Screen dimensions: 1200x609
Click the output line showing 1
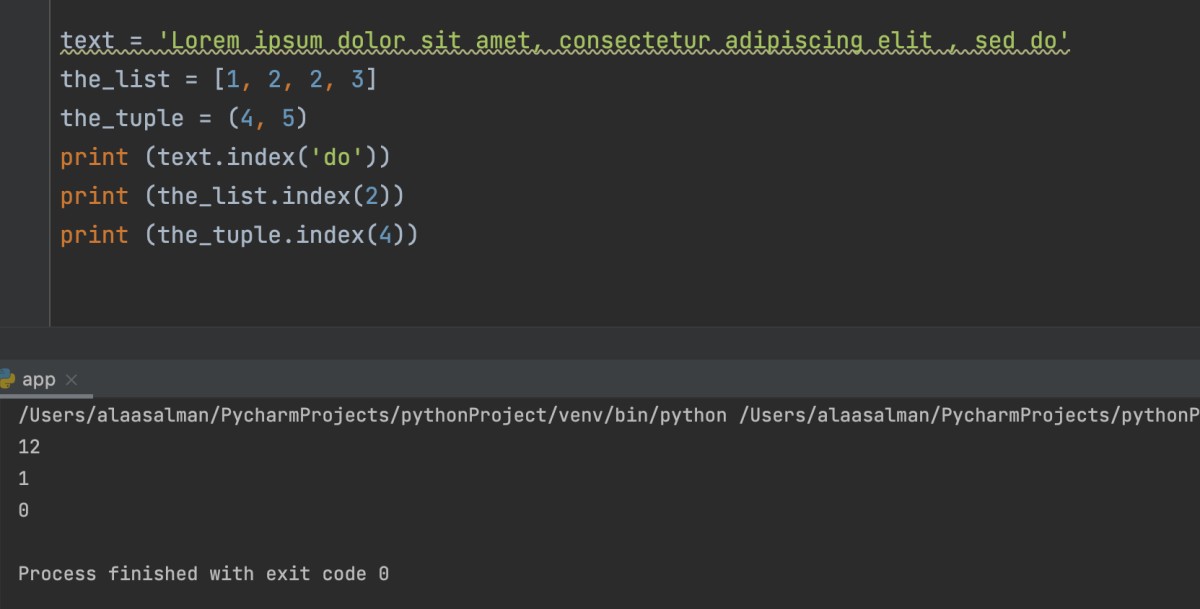[23, 479]
